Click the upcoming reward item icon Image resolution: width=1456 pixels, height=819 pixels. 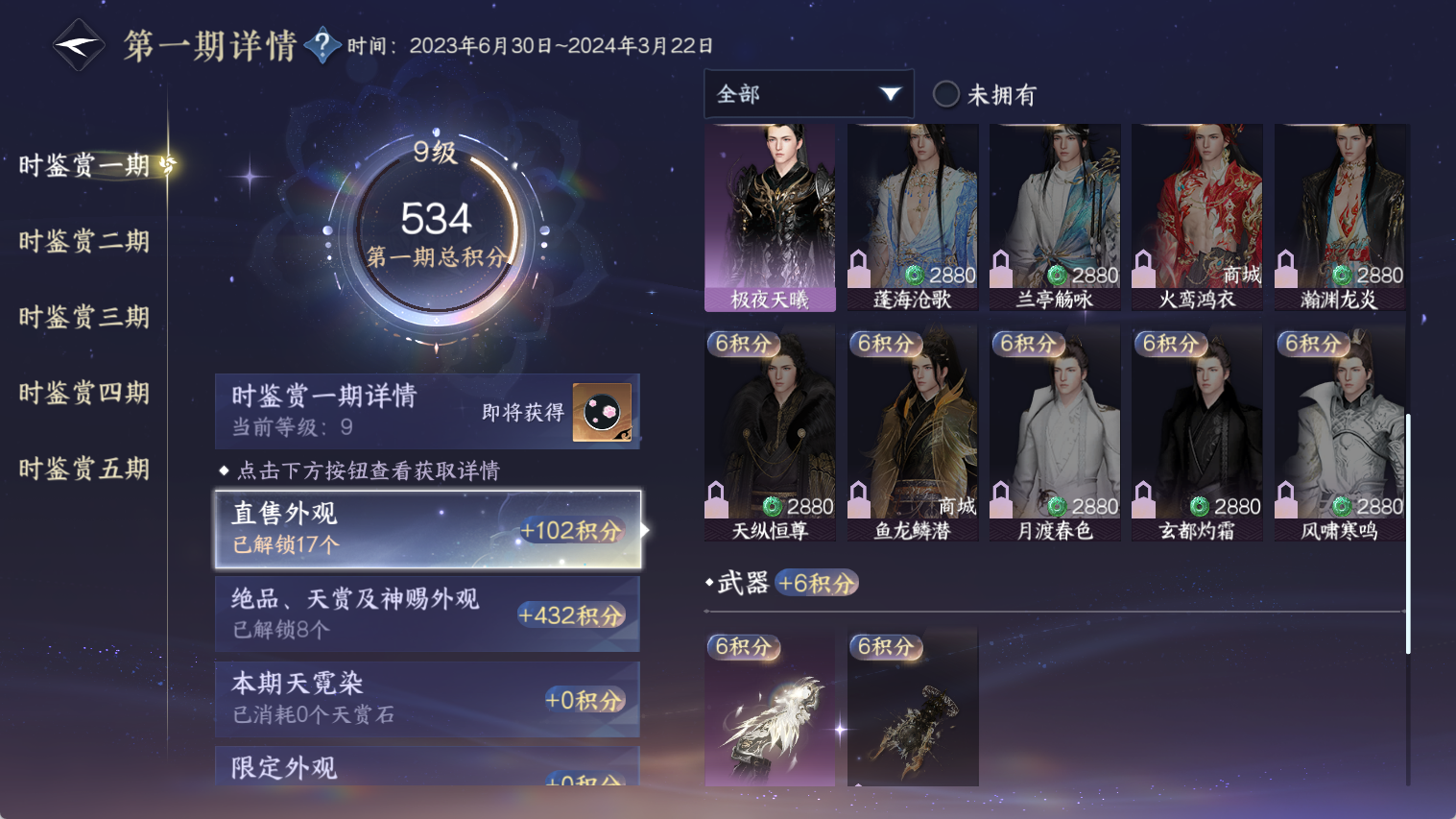tap(602, 412)
